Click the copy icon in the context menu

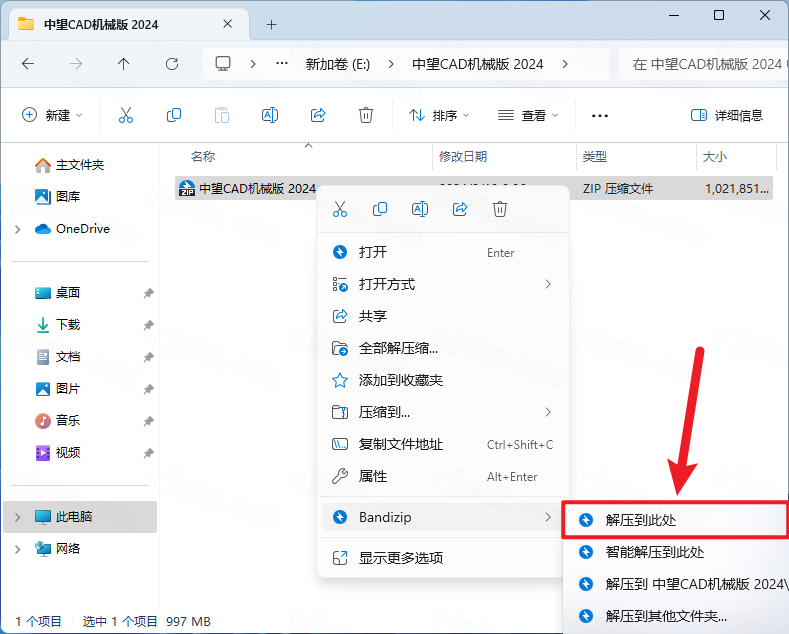[380, 209]
